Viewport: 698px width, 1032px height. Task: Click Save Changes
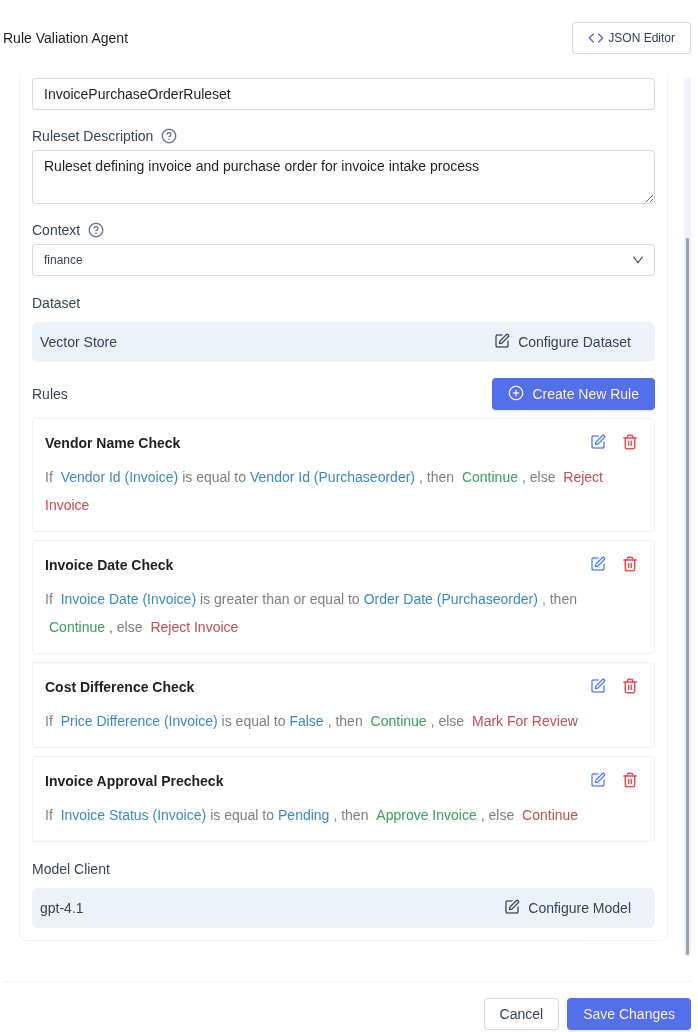[x=628, y=1014]
